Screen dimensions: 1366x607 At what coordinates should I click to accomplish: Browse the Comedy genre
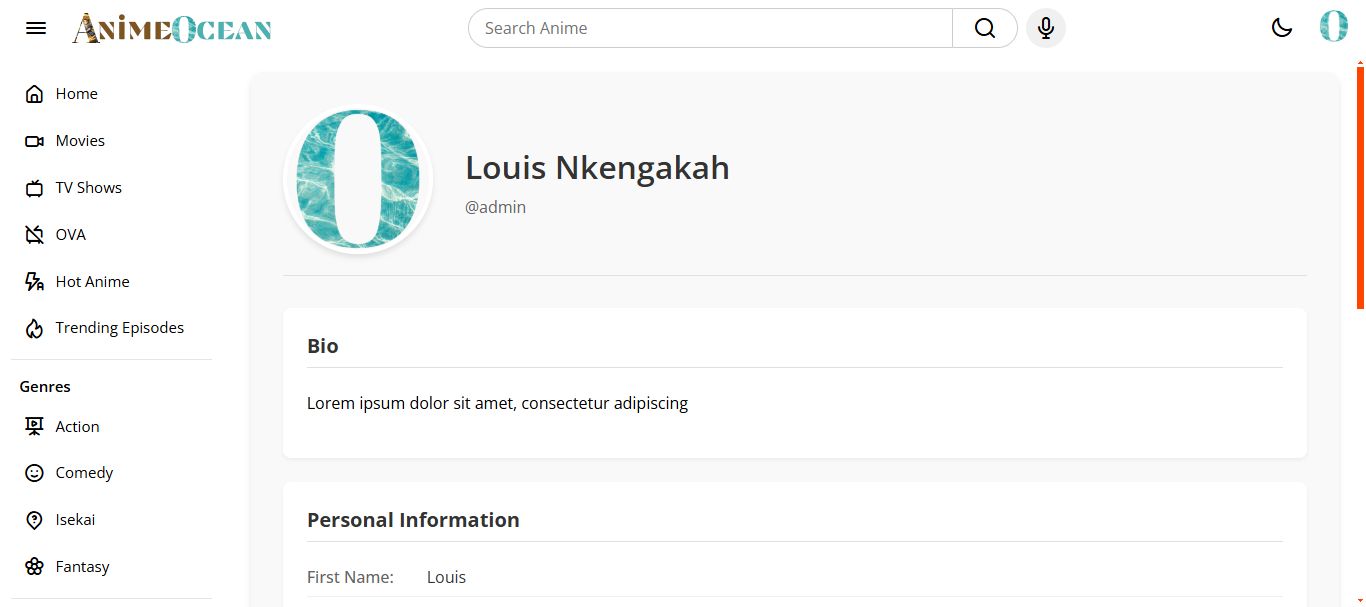[x=84, y=473]
